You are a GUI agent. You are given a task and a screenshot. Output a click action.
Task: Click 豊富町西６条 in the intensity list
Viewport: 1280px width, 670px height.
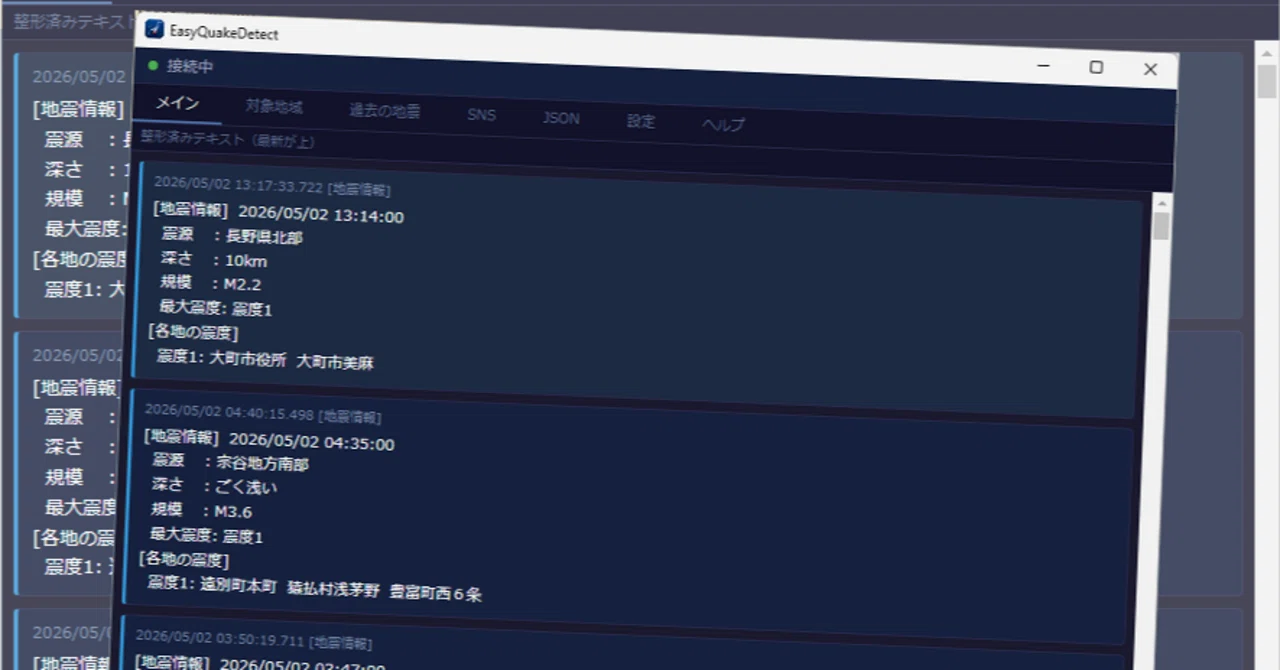[x=435, y=593]
